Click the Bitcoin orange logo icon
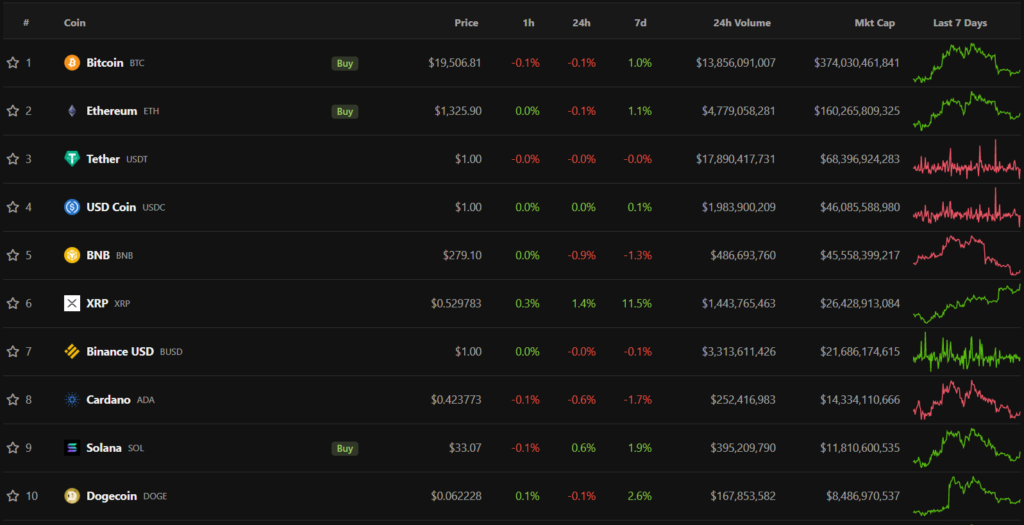Image resolution: width=1024 pixels, height=525 pixels. tap(72, 63)
